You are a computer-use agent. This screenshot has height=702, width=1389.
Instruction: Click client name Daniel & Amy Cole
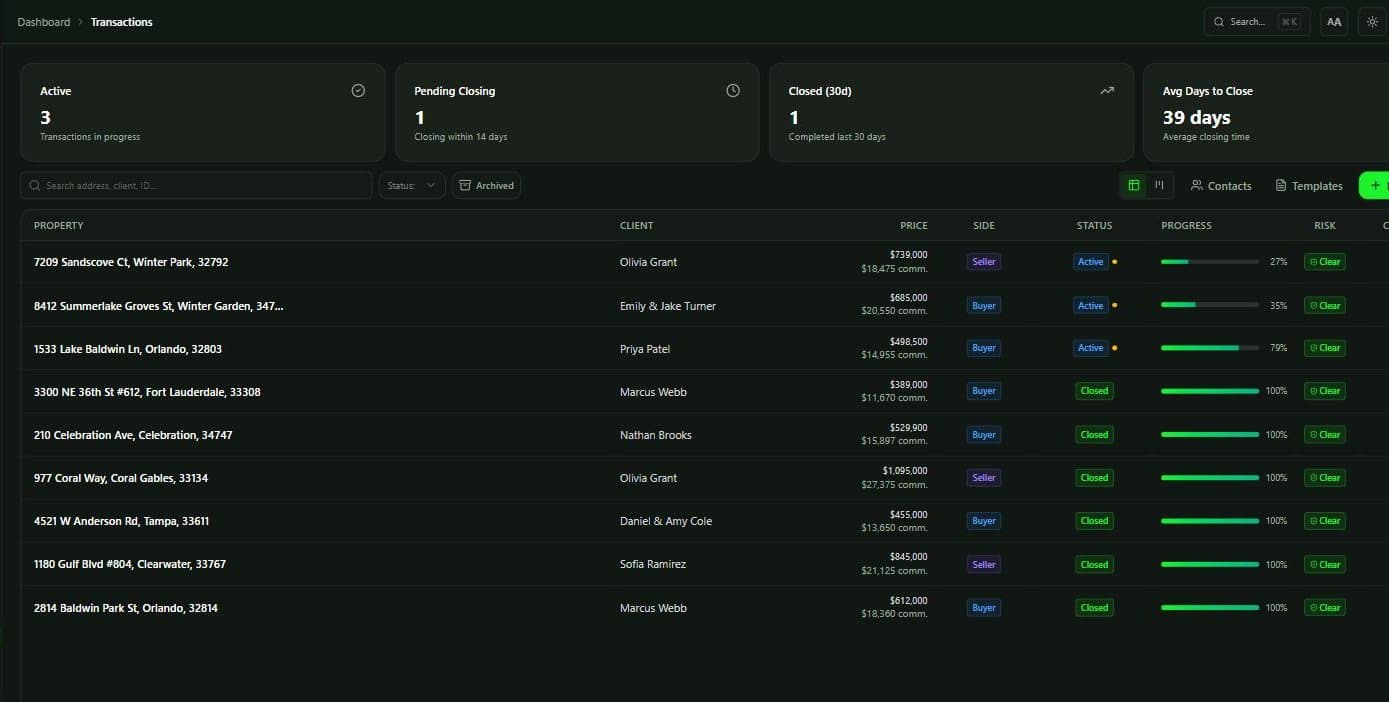coord(666,521)
